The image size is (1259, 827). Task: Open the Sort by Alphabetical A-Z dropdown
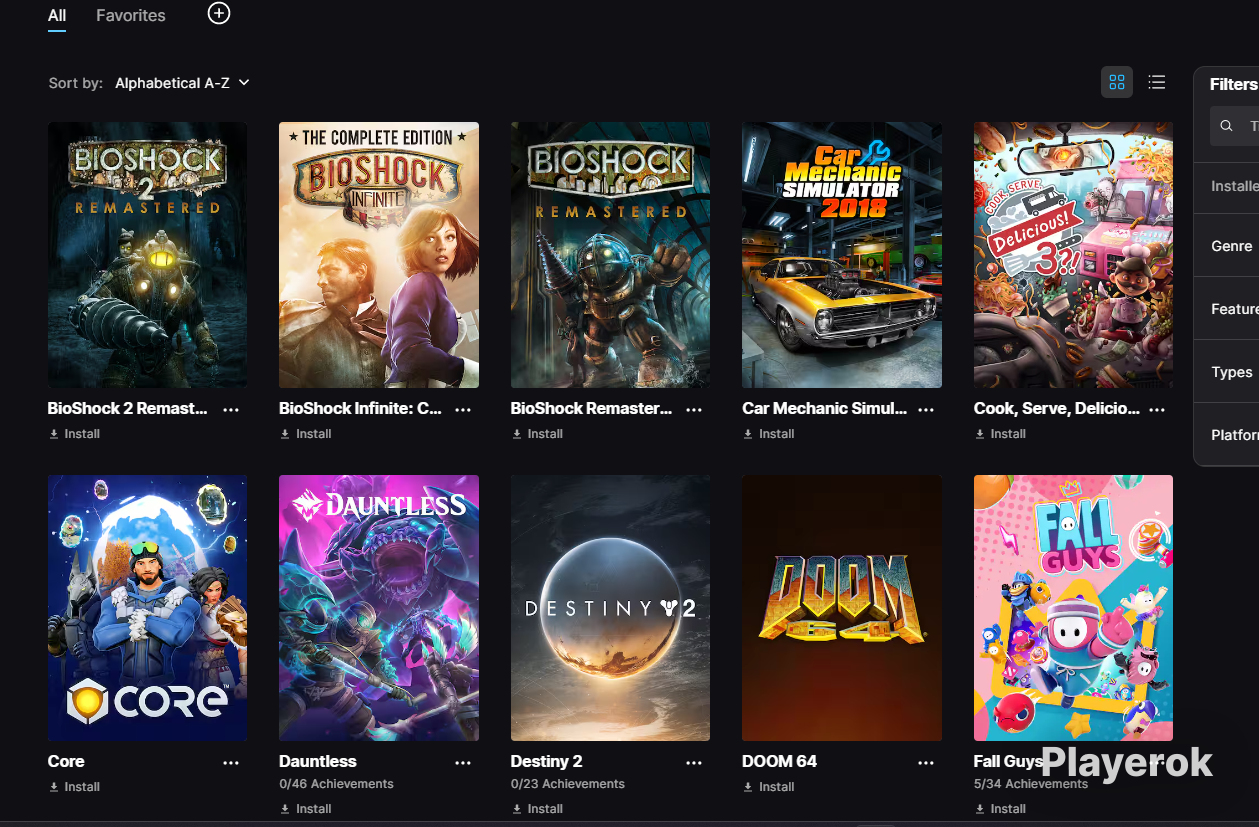[x=182, y=83]
